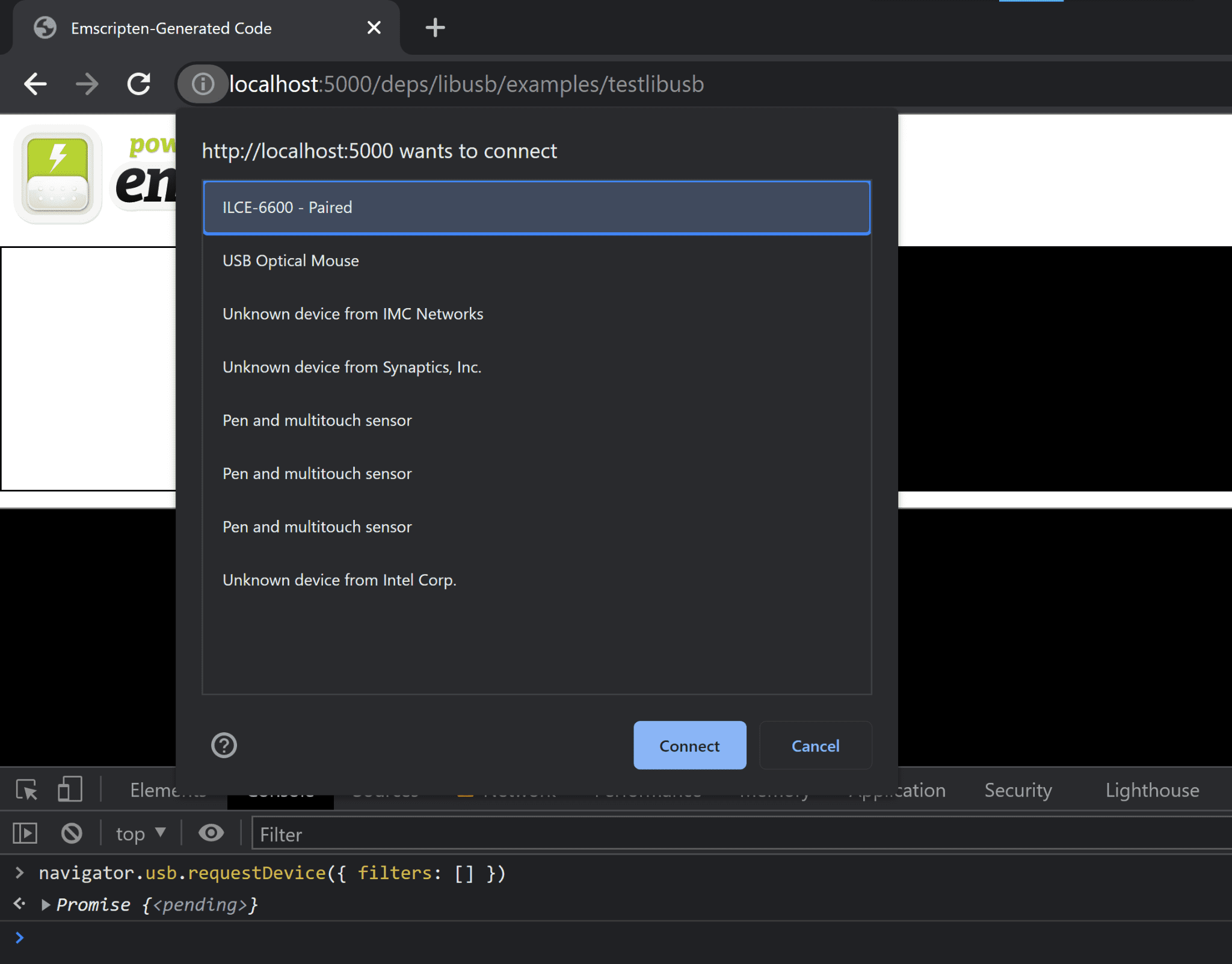This screenshot has width=1232, height=964.
Task: Select ILCE-6600 - Paired device
Action: (x=537, y=207)
